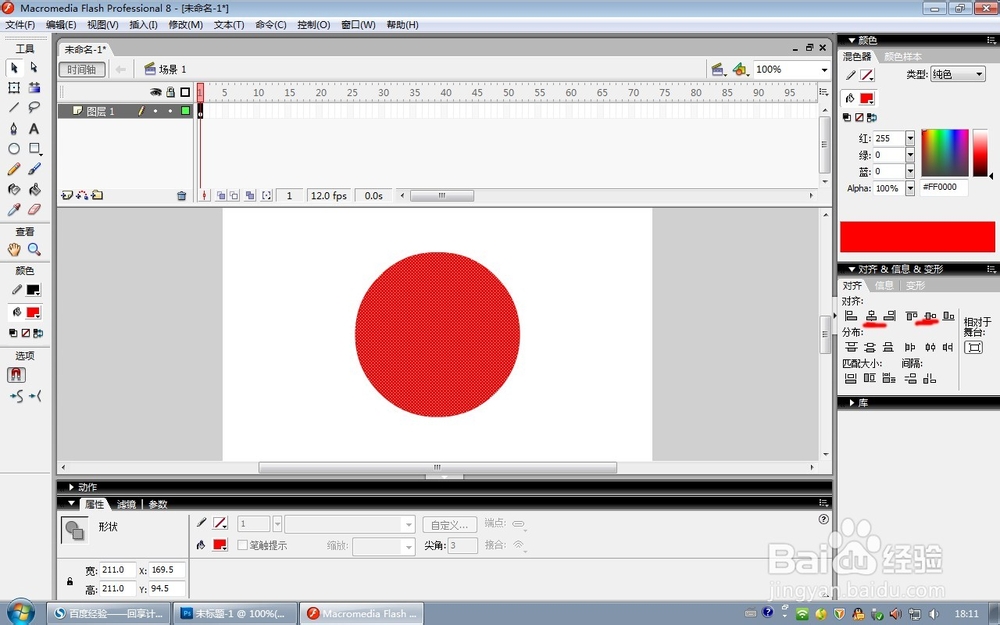Open the Alpha value dropdown arrow
1000x625 pixels.
click(x=910, y=188)
